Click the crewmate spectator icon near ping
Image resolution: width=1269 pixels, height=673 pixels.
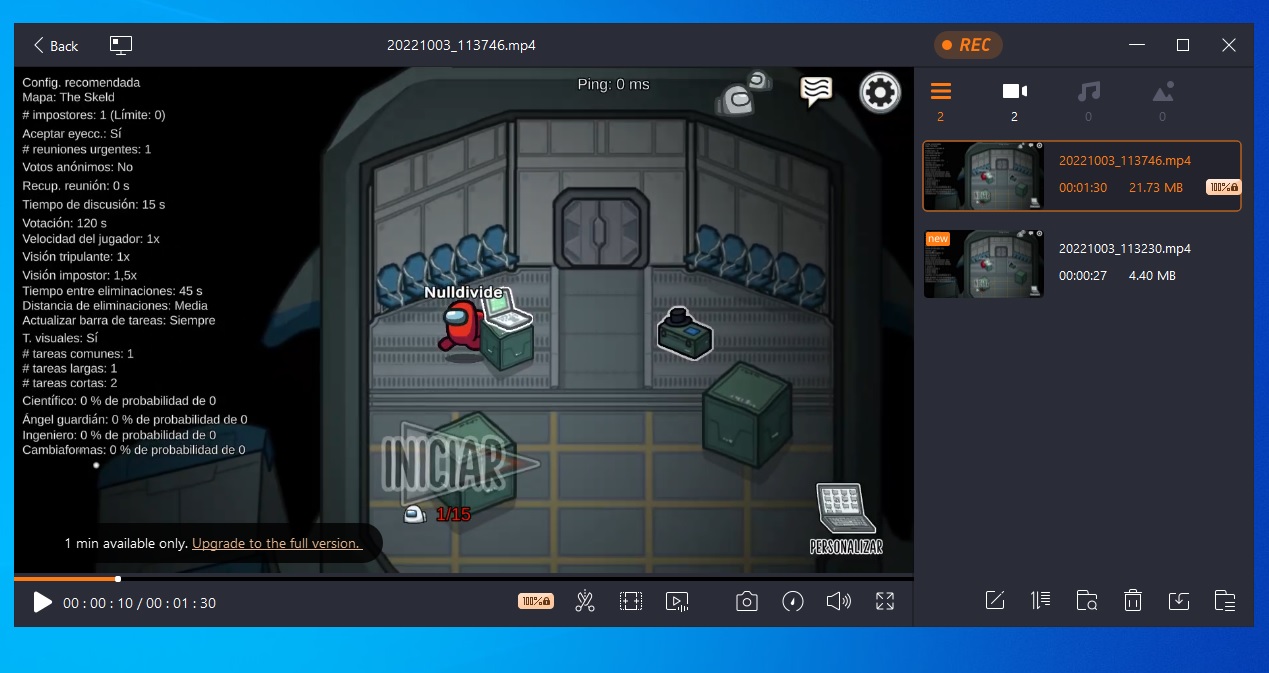click(x=744, y=92)
